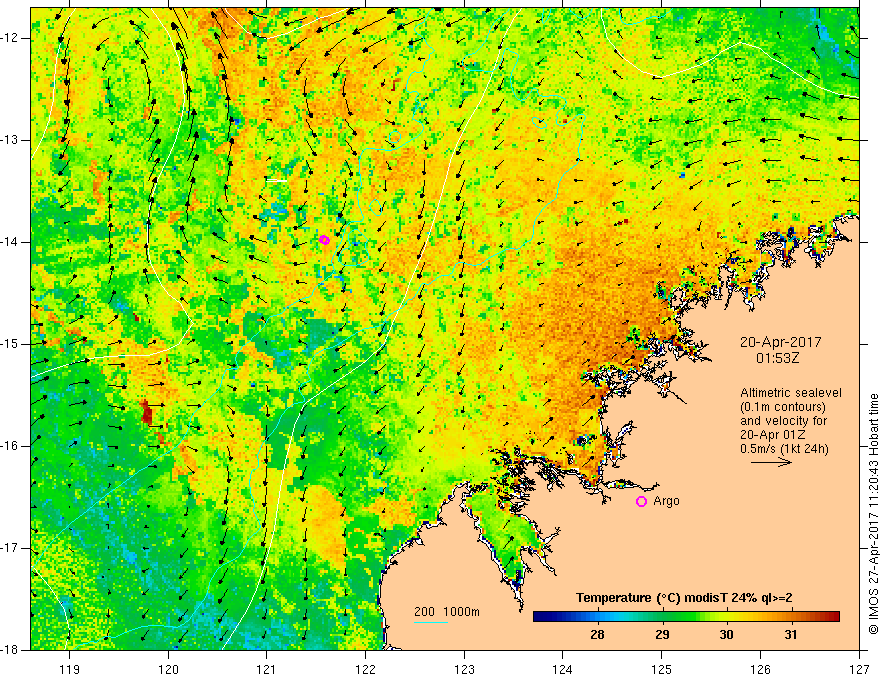Click latitude label -13
880x680 pixels.
(12, 140)
